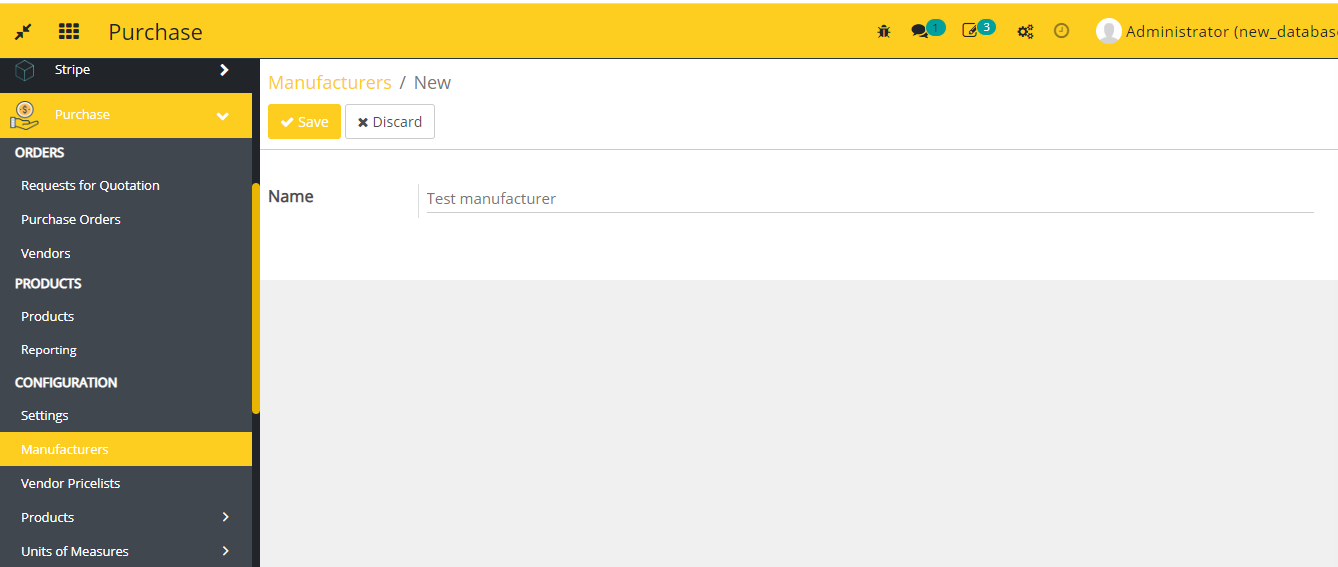
Task: Go back via Manufacturers breadcrumb link
Action: pos(330,83)
